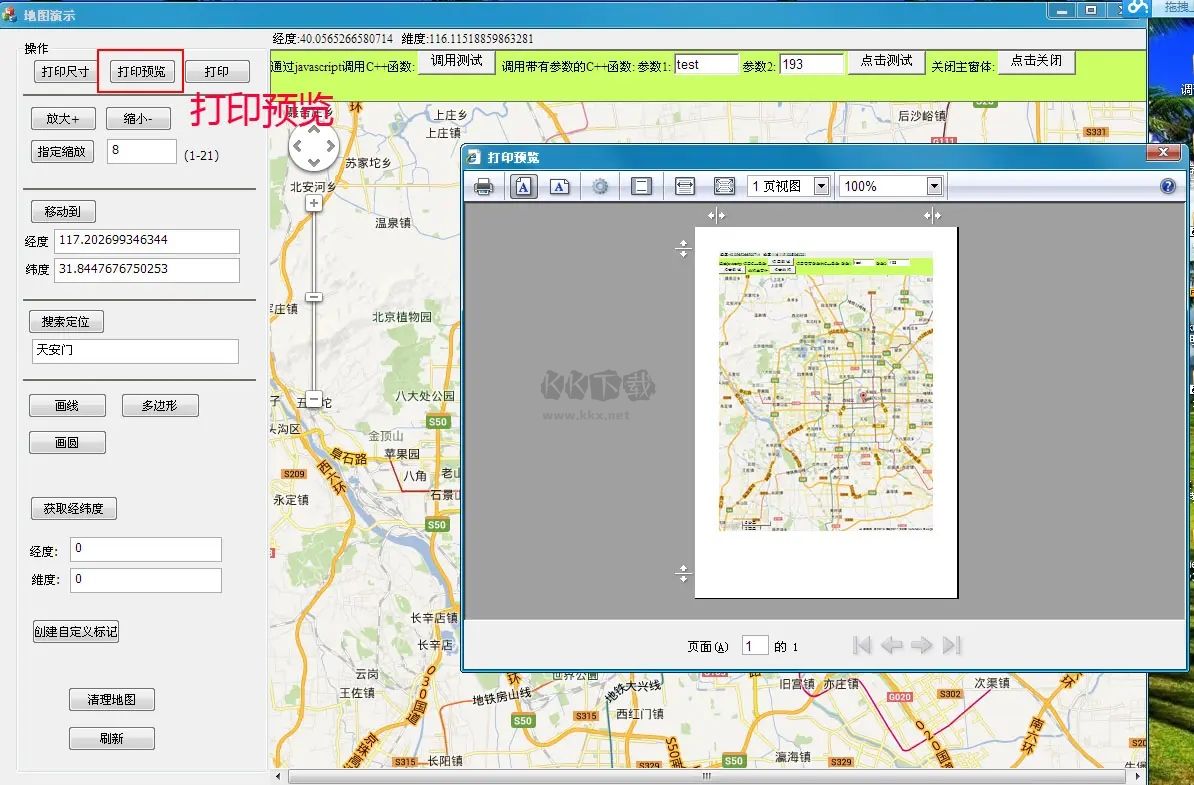This screenshot has width=1194, height=785.
Task: Open the 100% zoom level dropdown
Action: [x=933, y=186]
